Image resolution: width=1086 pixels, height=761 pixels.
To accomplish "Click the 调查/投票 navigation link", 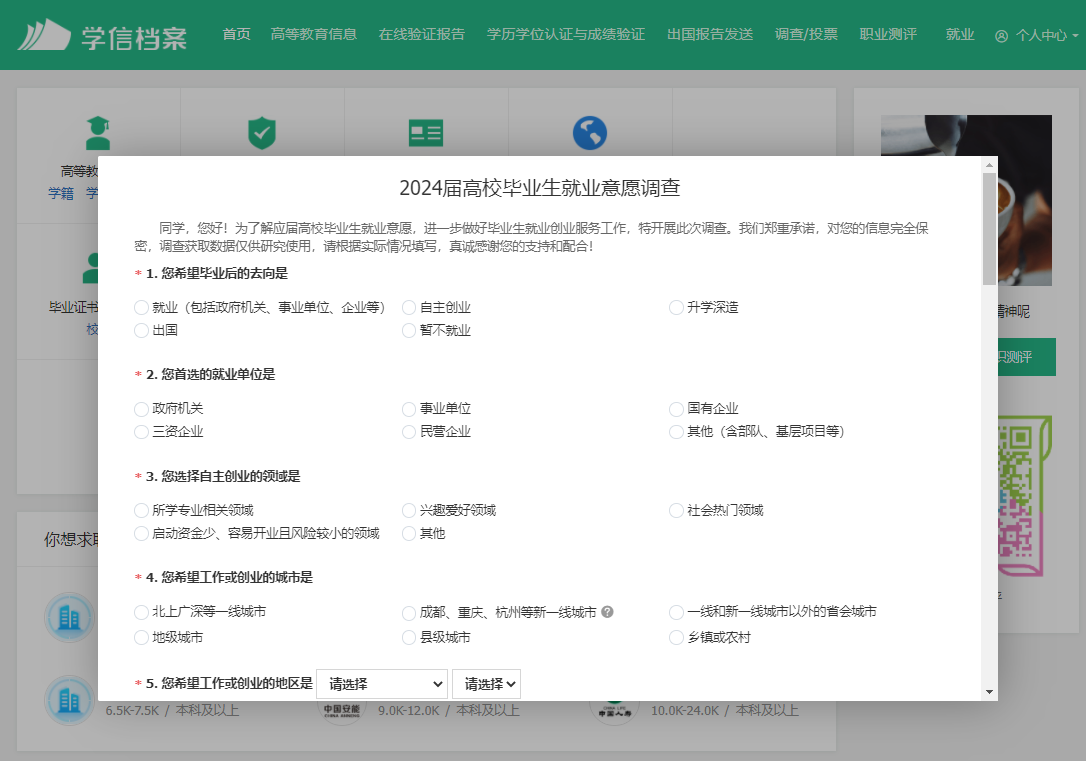I will pyautogui.click(x=806, y=35).
